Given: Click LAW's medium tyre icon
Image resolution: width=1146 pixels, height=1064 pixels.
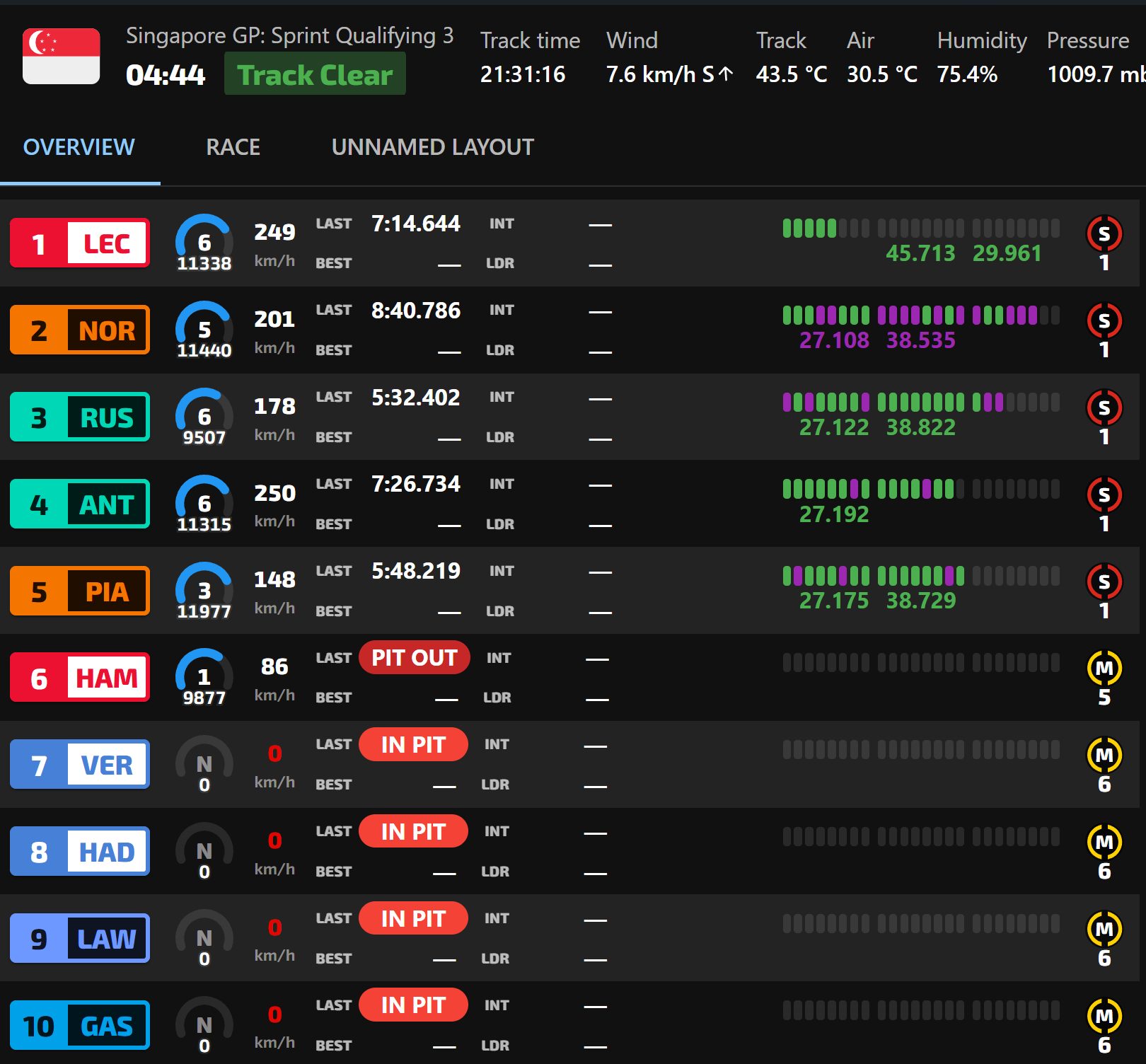Looking at the screenshot, I should [x=1104, y=929].
